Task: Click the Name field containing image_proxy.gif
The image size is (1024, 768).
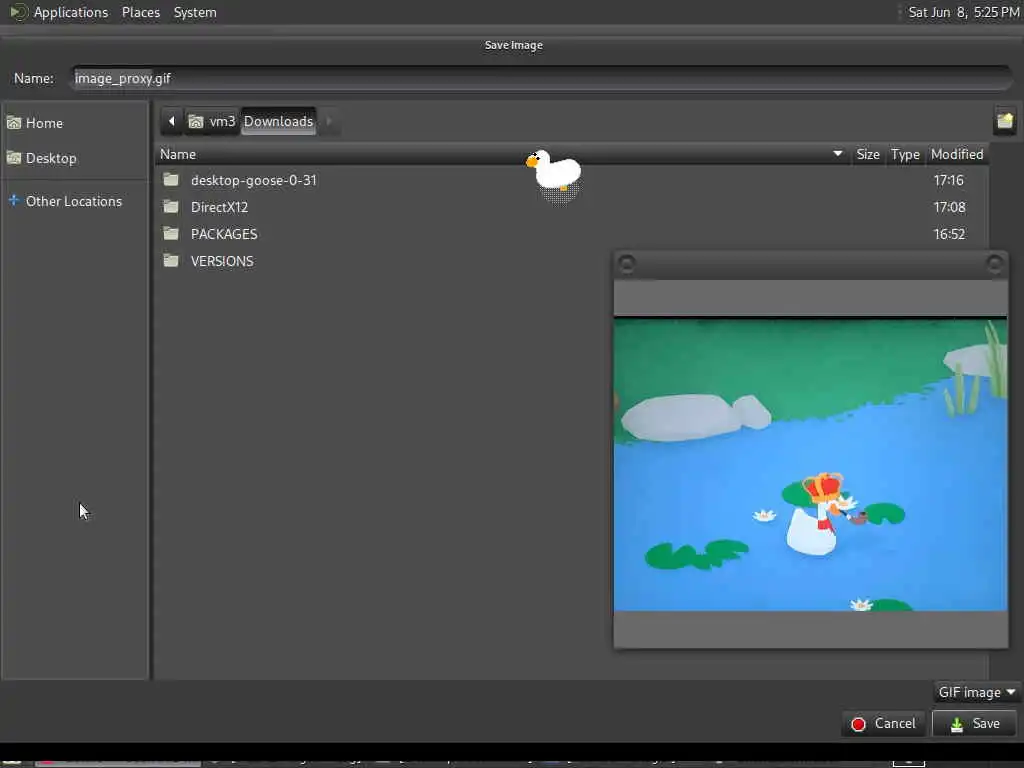Action: [541, 78]
